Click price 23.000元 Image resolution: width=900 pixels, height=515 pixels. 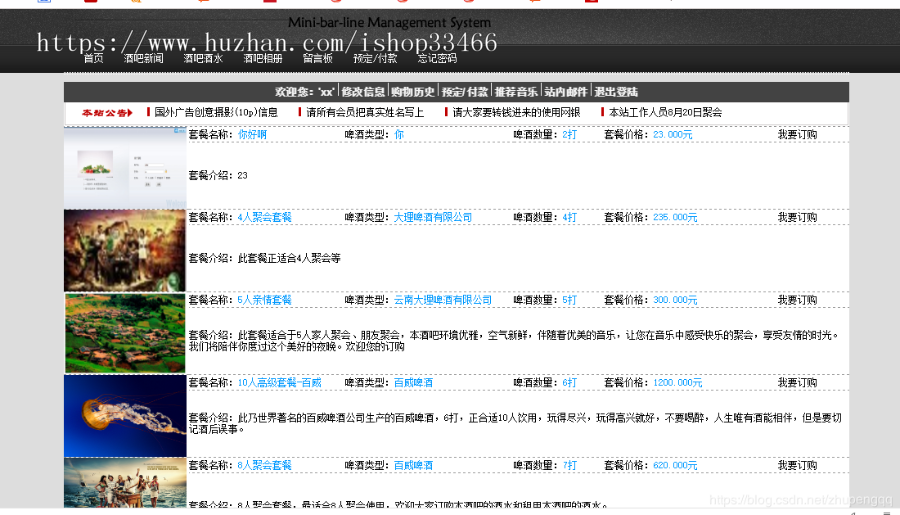(673, 134)
